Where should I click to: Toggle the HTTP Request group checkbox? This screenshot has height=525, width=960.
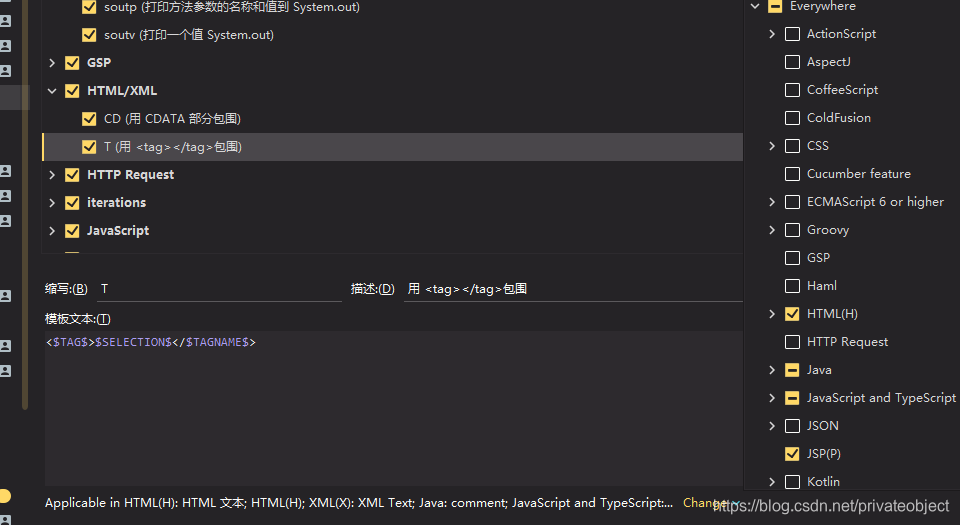tap(72, 175)
